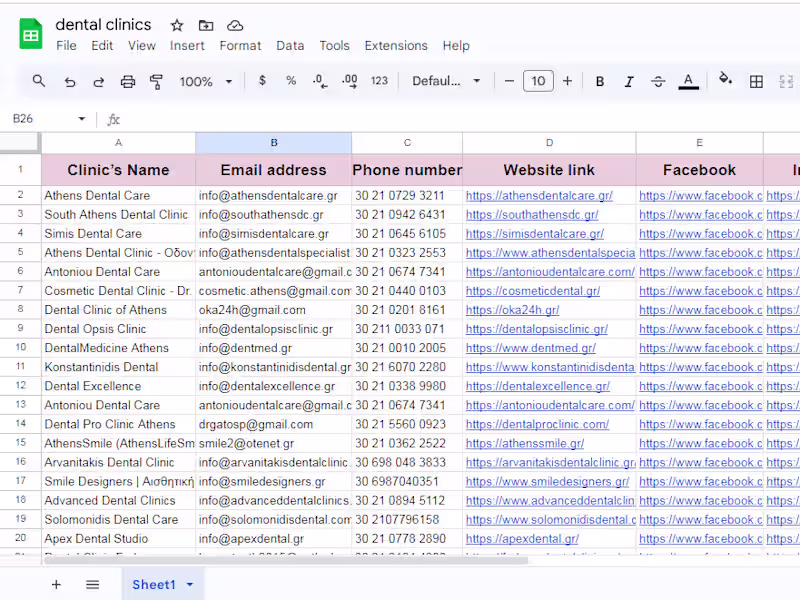800x600 pixels.
Task: Click the font size input field
Action: tap(538, 81)
